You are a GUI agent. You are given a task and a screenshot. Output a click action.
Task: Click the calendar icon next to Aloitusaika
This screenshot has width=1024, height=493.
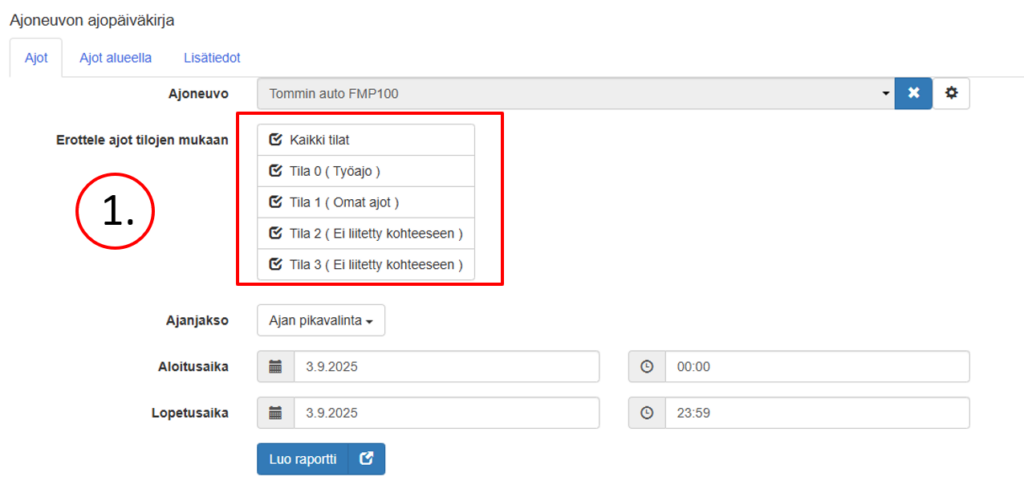tap(276, 367)
